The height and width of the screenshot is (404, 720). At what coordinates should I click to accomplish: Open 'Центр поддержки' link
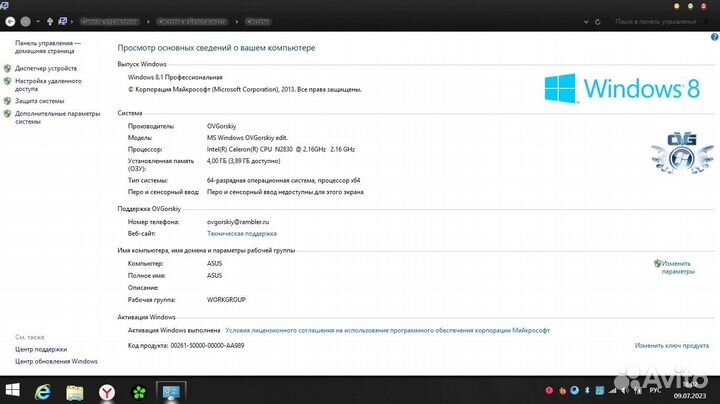point(41,349)
